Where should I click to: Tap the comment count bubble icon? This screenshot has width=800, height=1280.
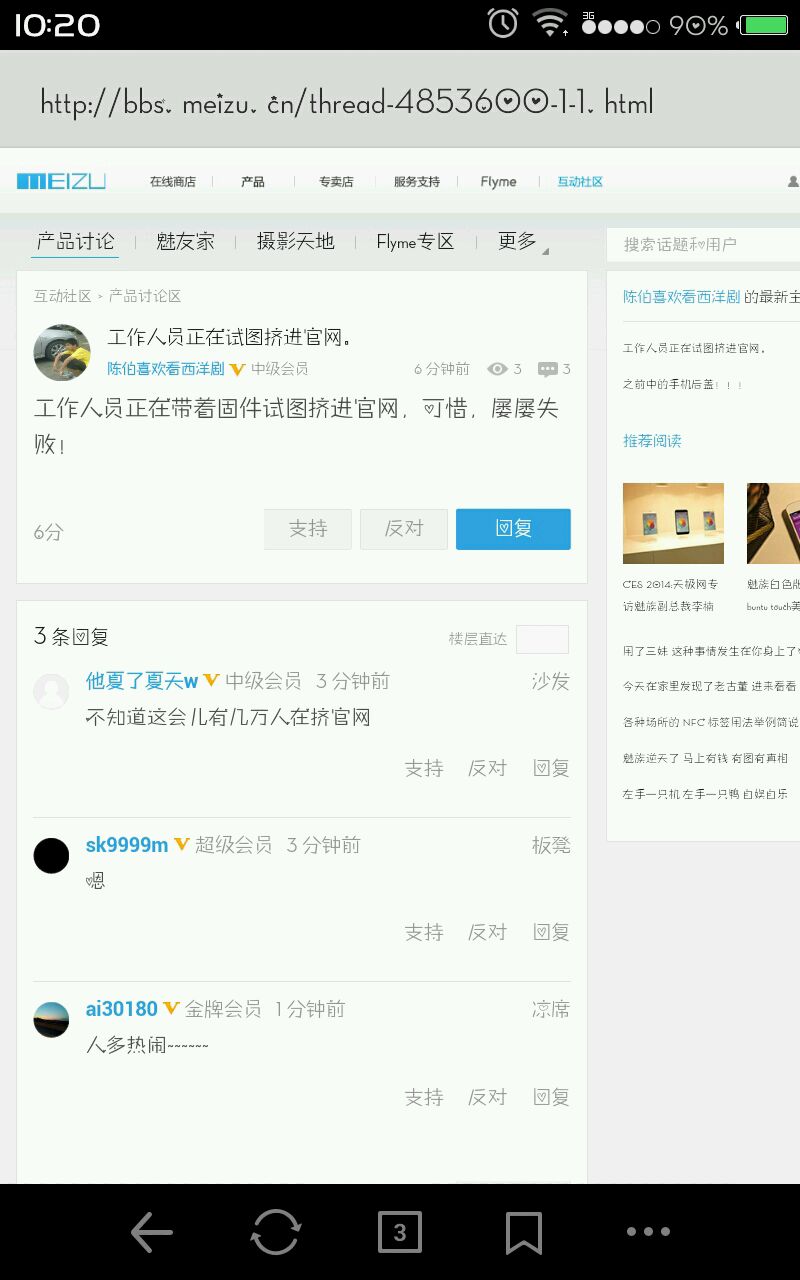tap(548, 369)
